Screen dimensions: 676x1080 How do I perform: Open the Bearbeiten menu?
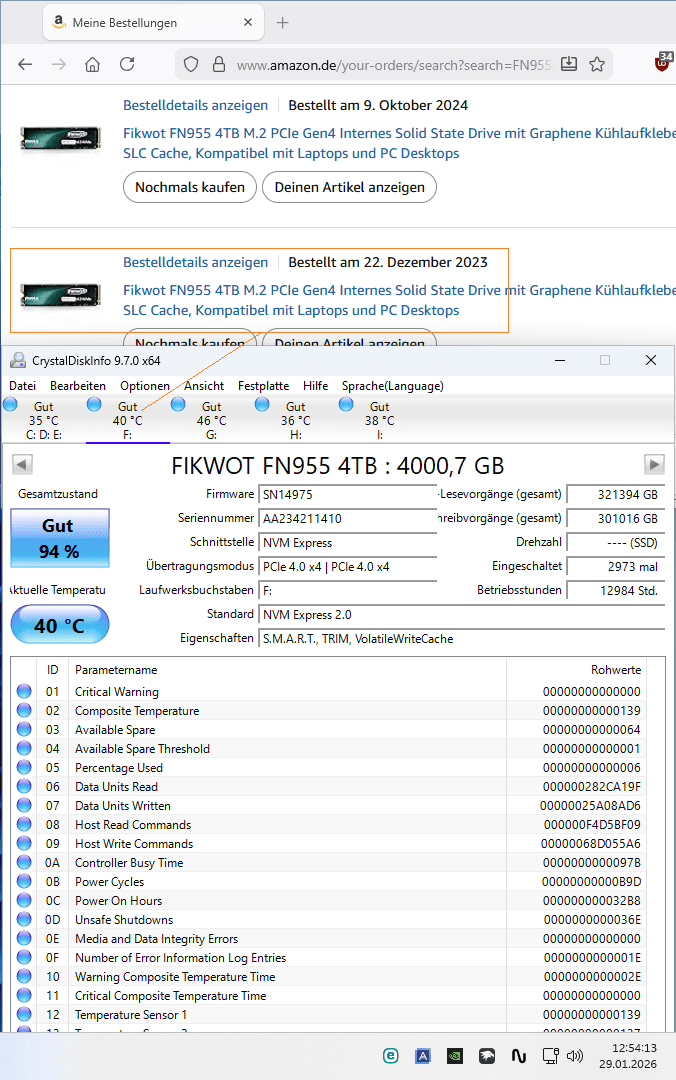tap(78, 386)
